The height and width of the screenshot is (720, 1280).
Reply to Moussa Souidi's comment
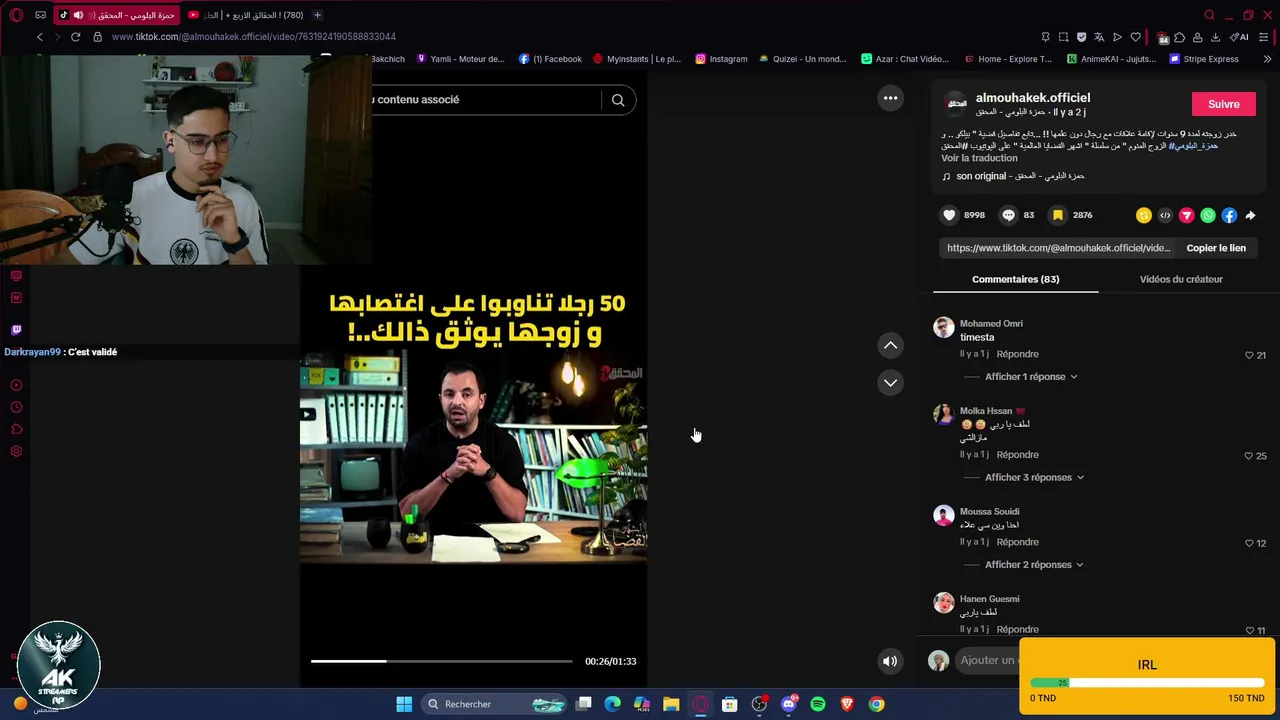(1017, 542)
